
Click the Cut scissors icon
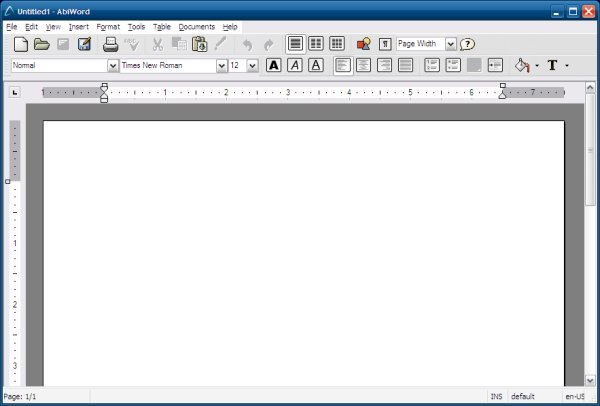[x=157, y=44]
